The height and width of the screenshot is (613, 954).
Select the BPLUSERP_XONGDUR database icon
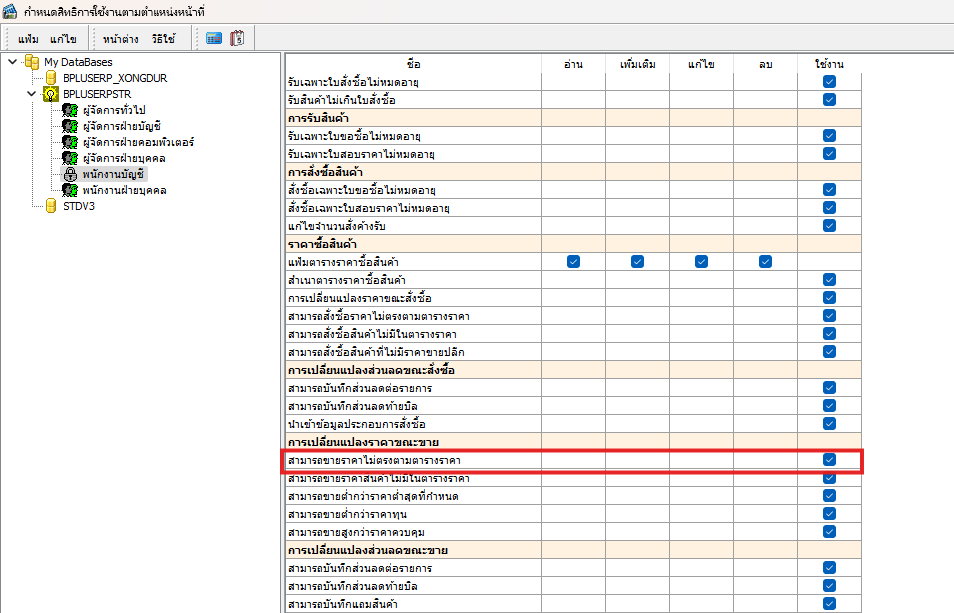(x=52, y=78)
